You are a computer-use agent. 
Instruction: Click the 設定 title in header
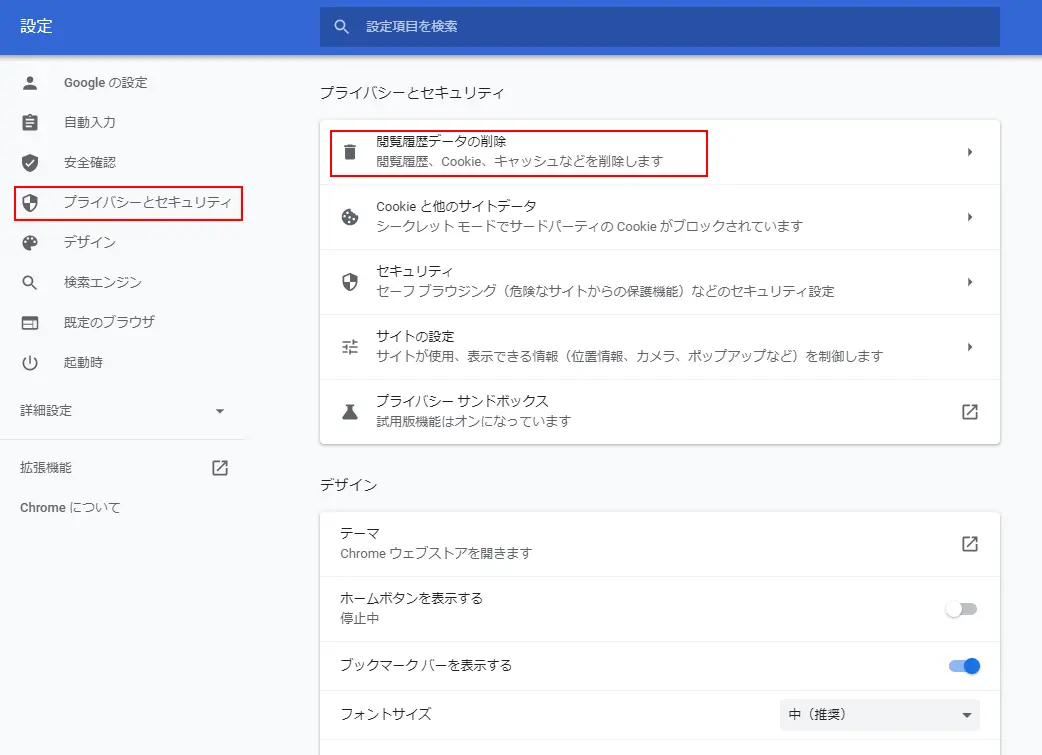click(x=37, y=27)
